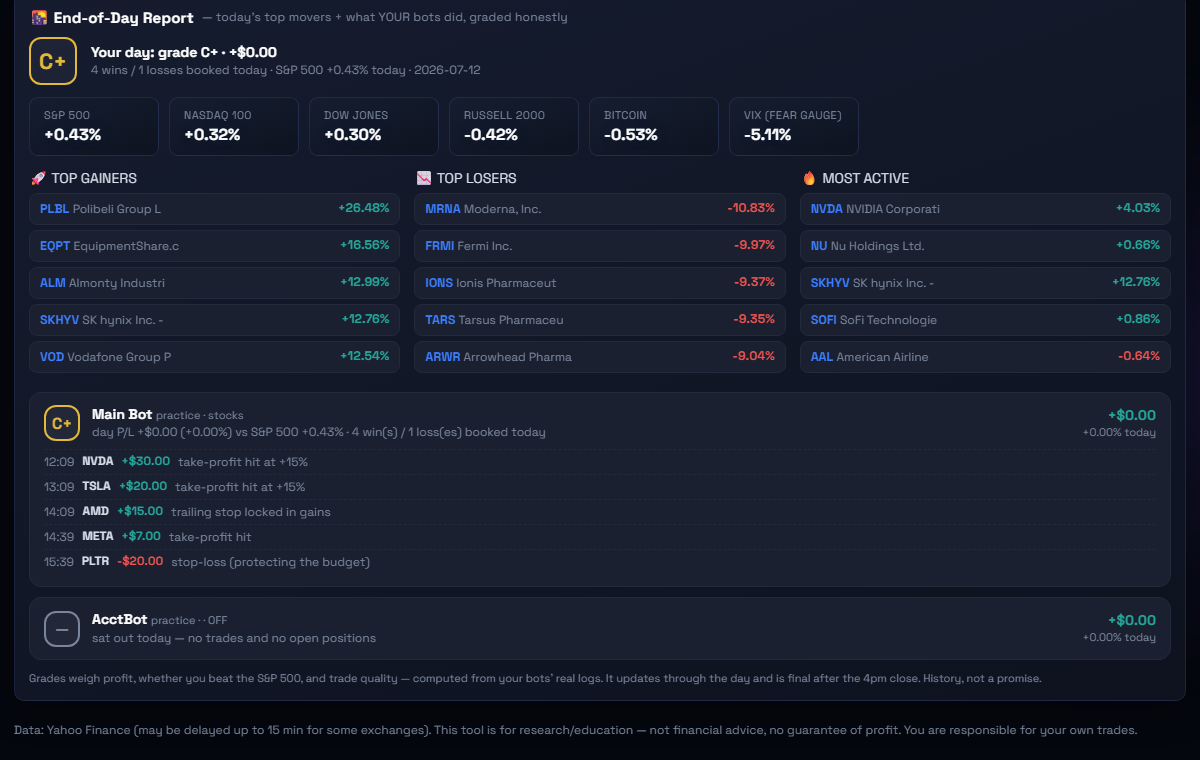
Task: Select TARS Tarsus Pharmaceuticals loser row
Action: pyautogui.click(x=600, y=320)
